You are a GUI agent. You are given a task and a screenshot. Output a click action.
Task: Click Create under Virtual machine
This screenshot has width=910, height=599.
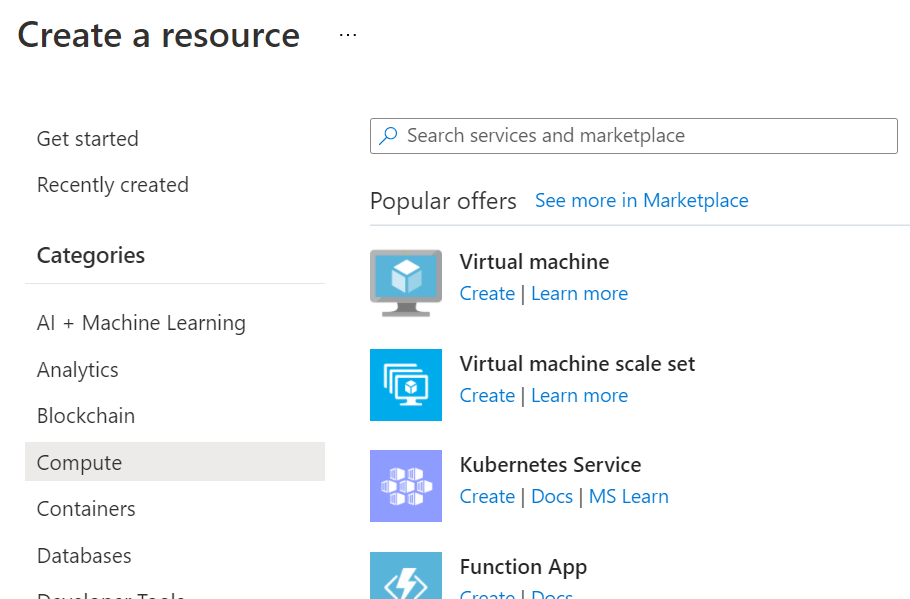tap(487, 294)
